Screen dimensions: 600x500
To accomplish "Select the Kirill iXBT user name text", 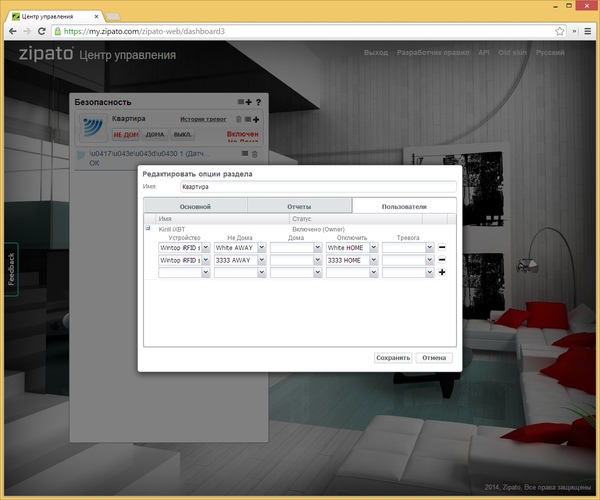I will click(x=171, y=229).
